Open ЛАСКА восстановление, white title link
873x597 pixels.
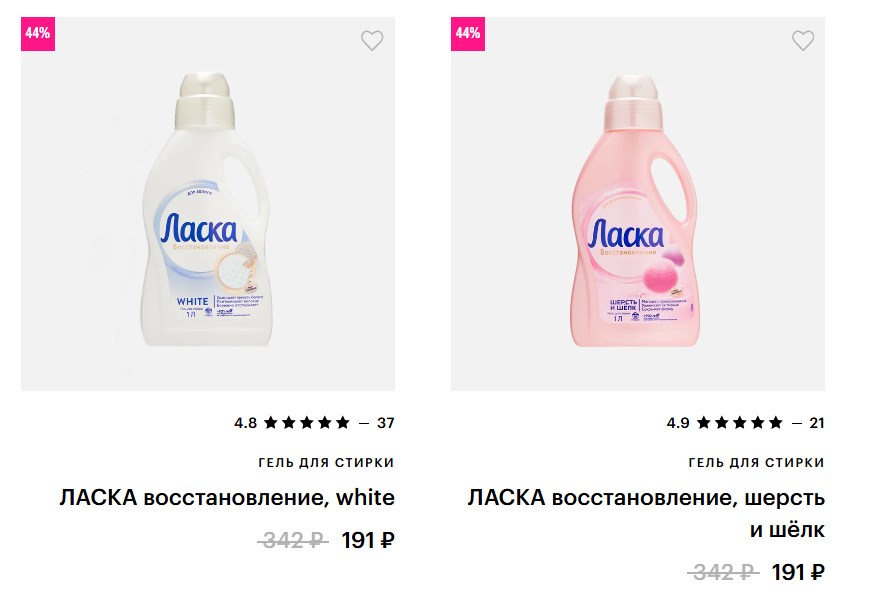pyautogui.click(x=227, y=497)
